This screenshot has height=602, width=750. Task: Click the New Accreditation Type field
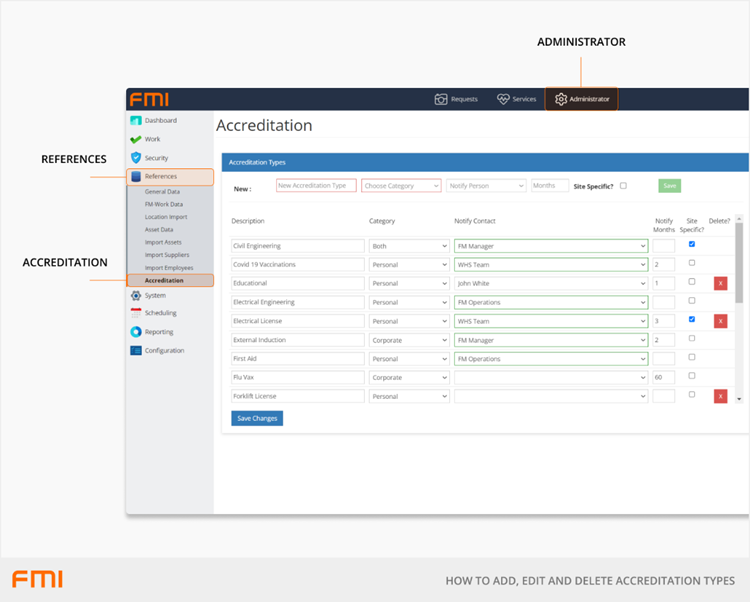point(316,186)
